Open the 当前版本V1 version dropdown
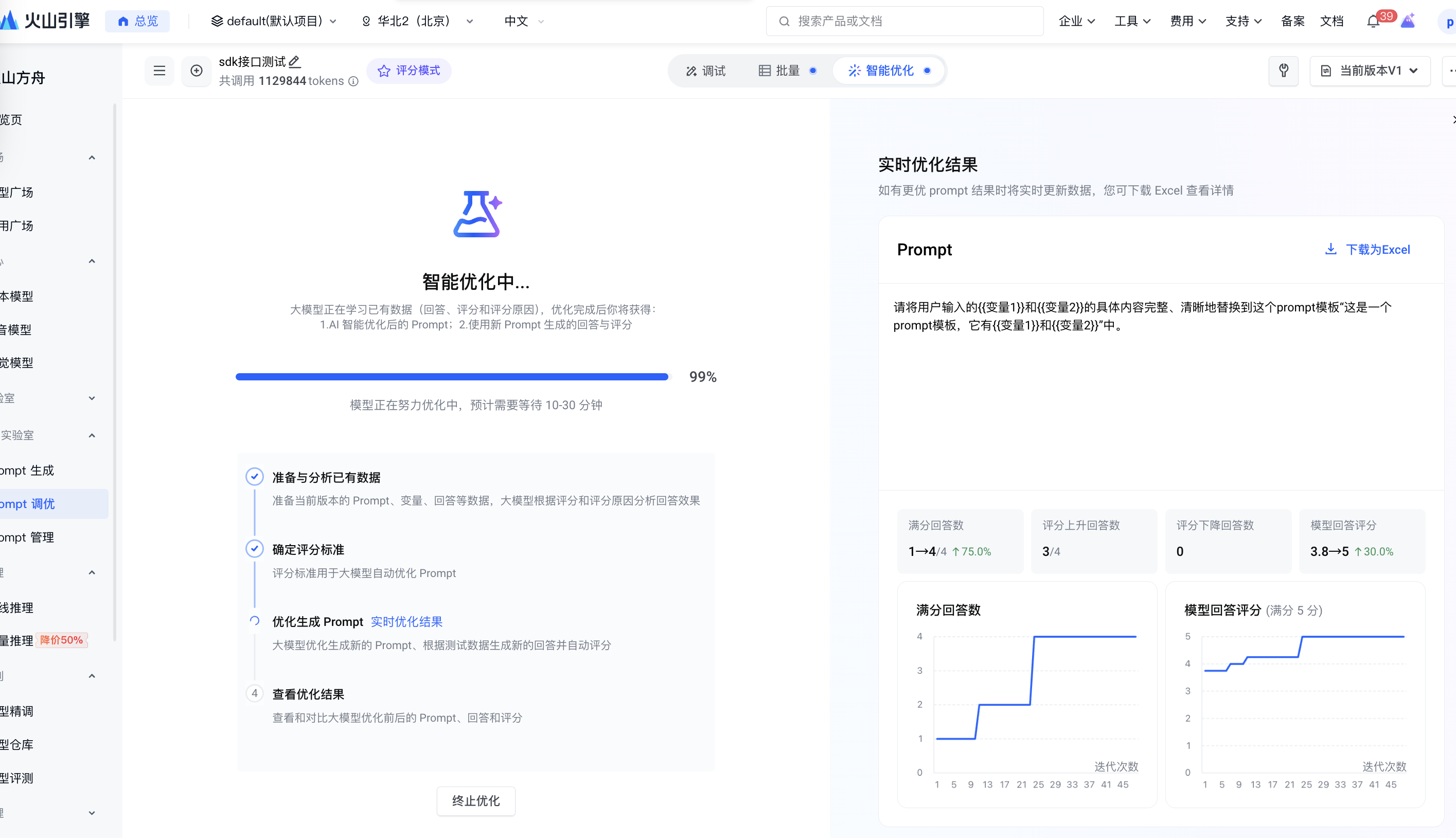Image resolution: width=1456 pixels, height=838 pixels. point(1370,70)
